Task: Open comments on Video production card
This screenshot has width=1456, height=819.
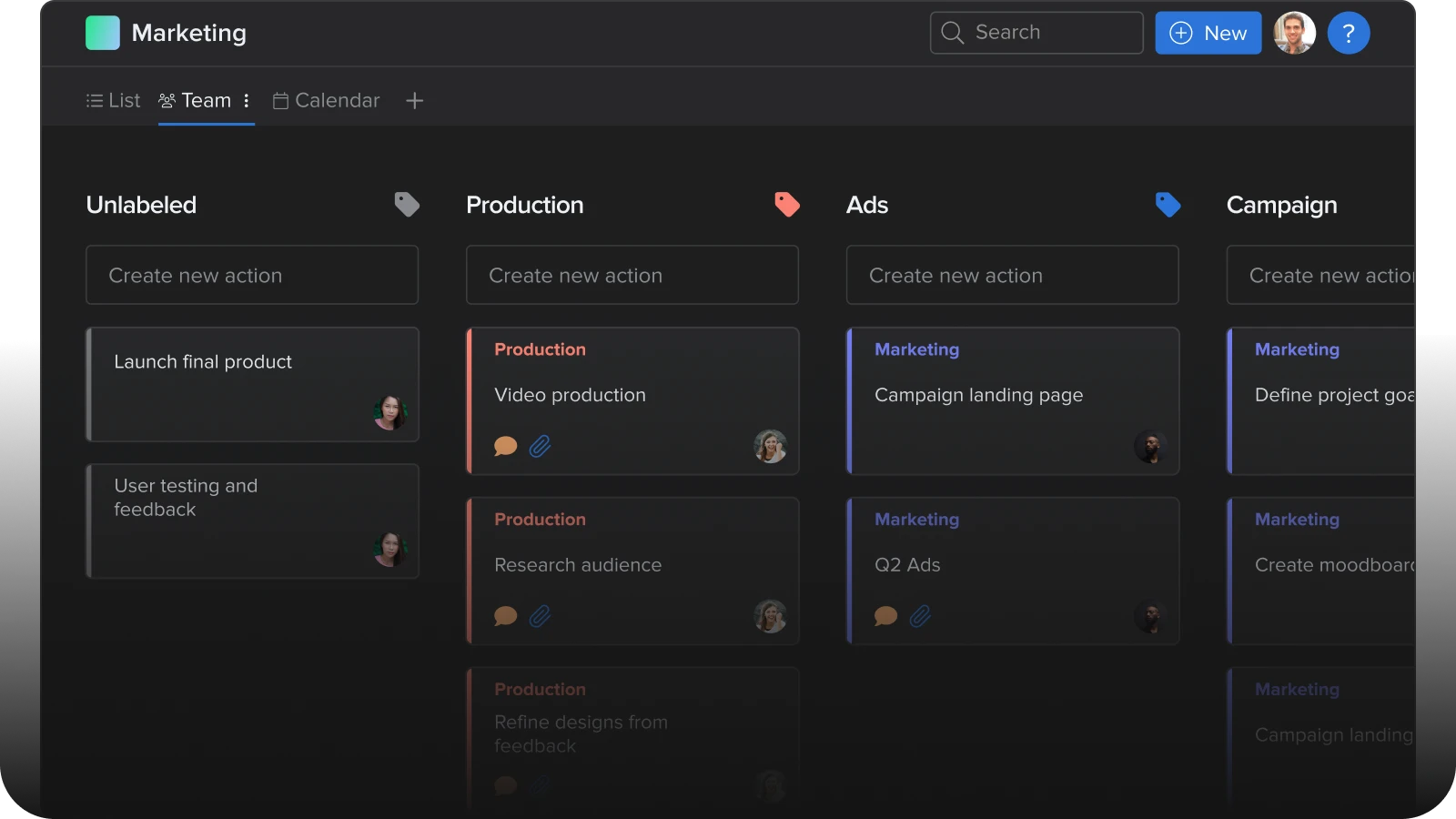Action: click(505, 446)
